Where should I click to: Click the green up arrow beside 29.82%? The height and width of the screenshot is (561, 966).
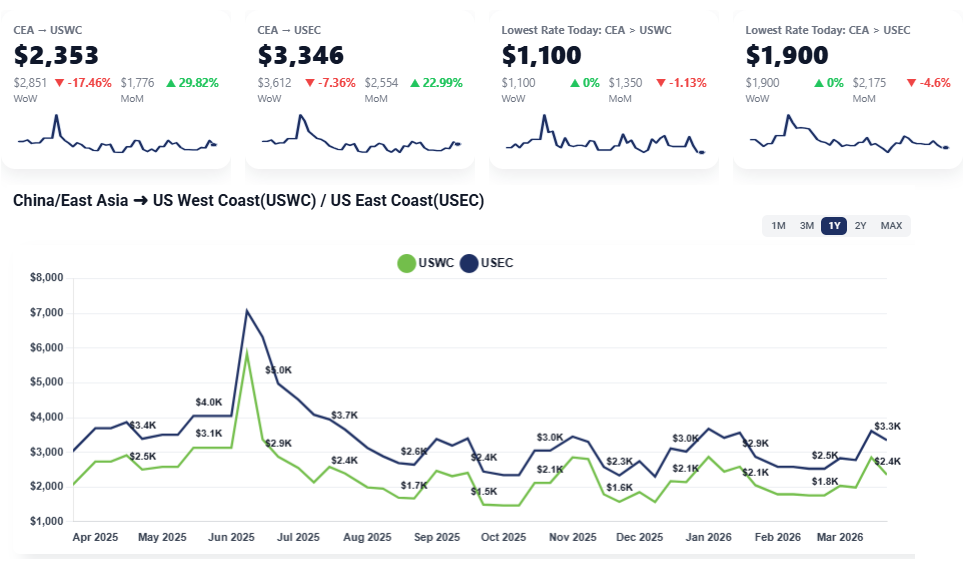point(172,83)
